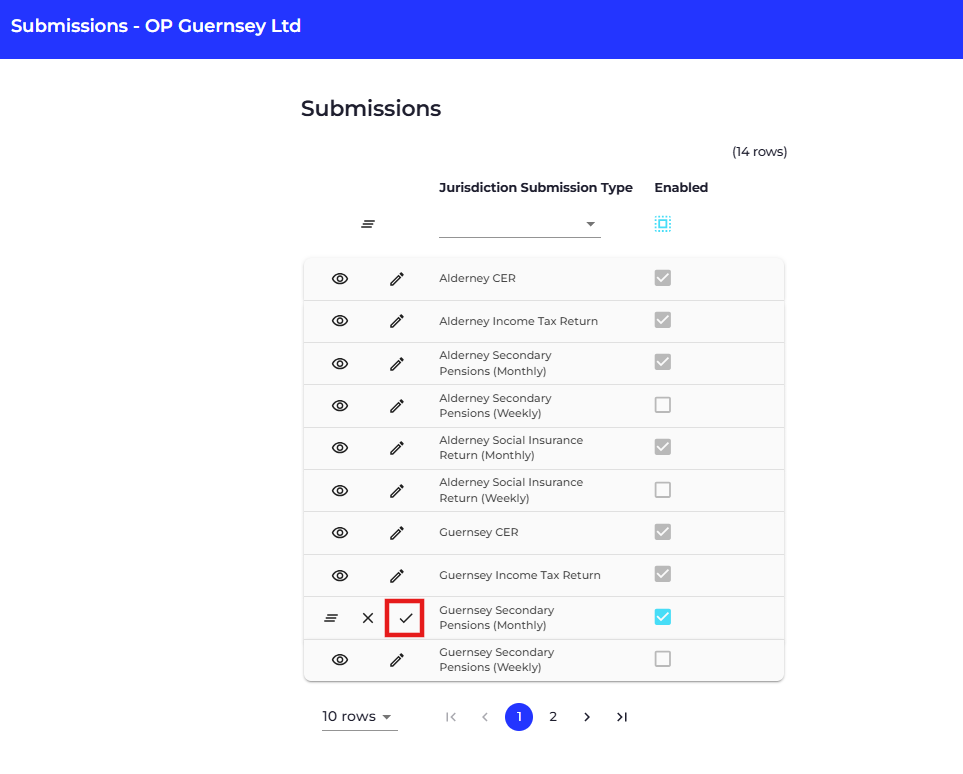The image size is (963, 774).
Task: Toggle Enabled for Guernsey Income Tax Return
Action: tap(663, 574)
